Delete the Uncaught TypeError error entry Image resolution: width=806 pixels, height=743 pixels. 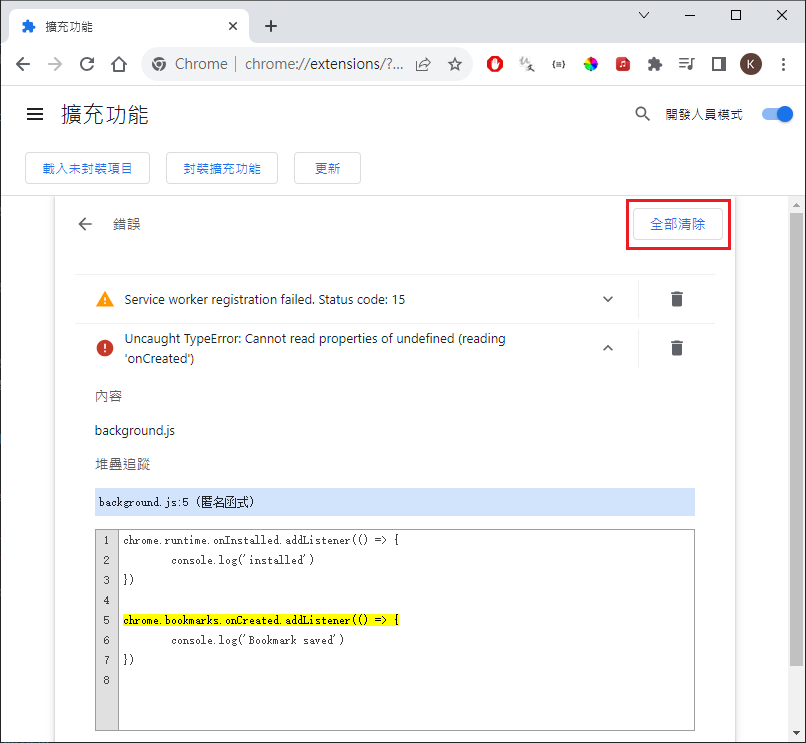tap(677, 348)
